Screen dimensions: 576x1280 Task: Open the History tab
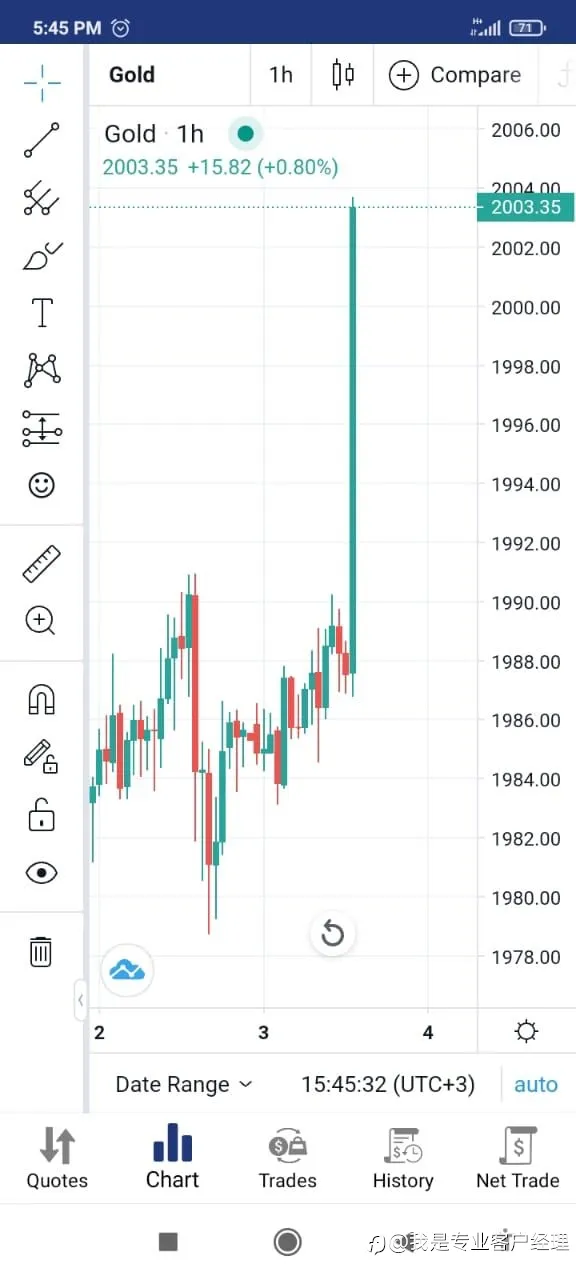tap(403, 1160)
